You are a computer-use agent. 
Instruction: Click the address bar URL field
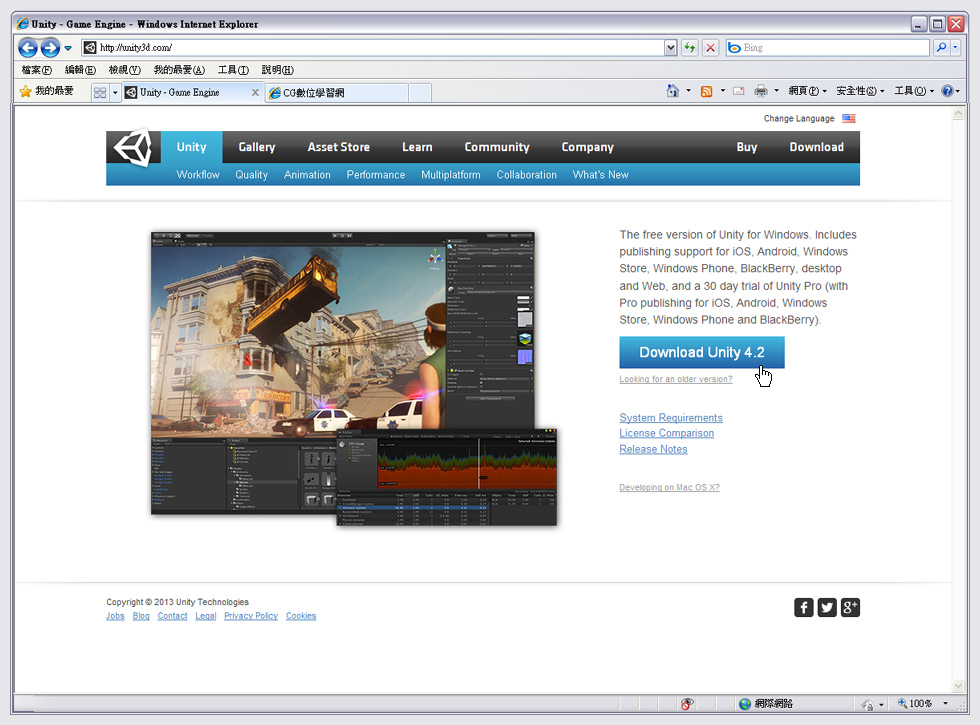point(372,48)
